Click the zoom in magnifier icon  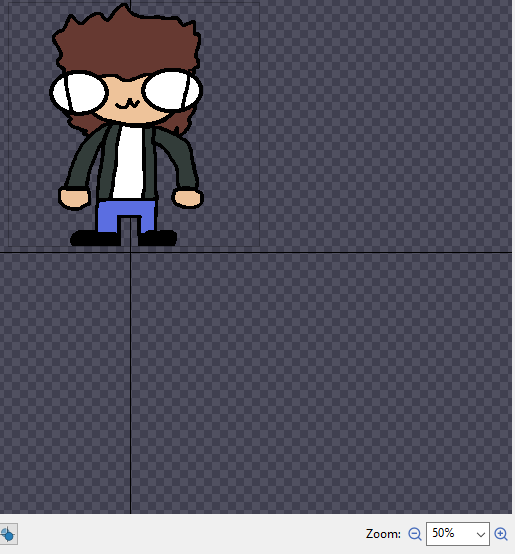pos(501,534)
